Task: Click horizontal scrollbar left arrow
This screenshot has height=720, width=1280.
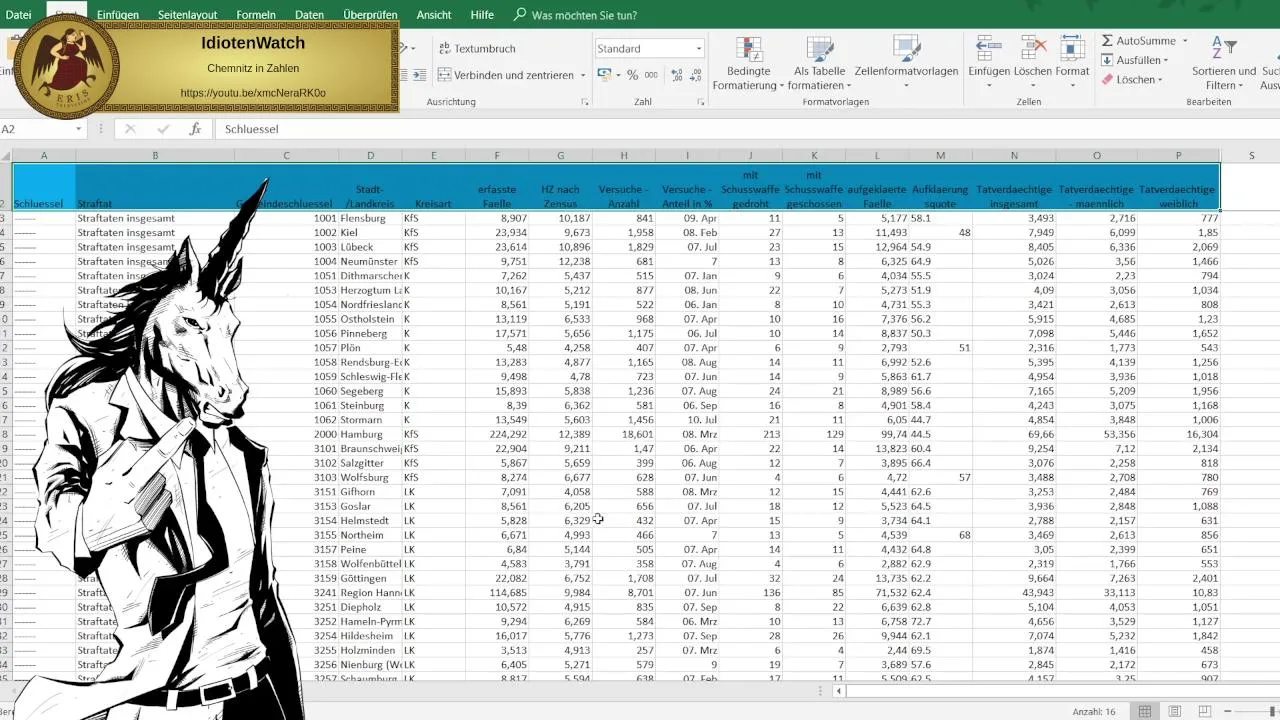Action: pos(840,690)
